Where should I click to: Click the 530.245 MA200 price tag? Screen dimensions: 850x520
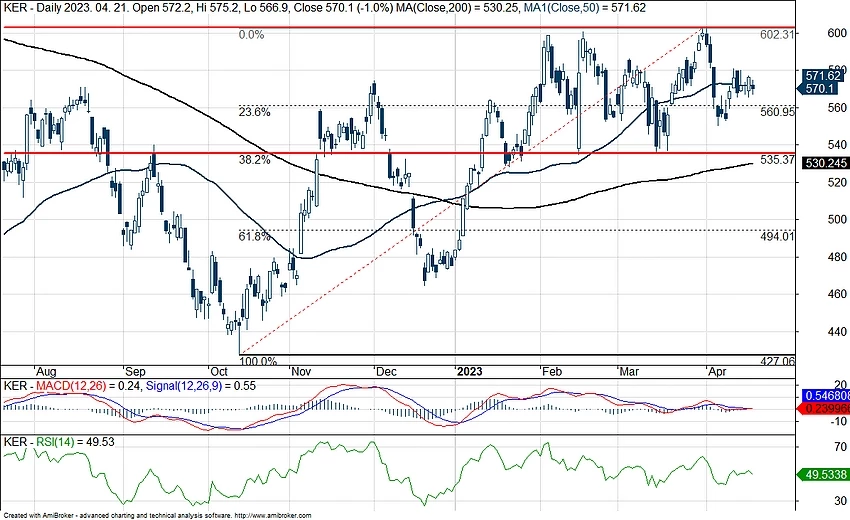pos(824,164)
